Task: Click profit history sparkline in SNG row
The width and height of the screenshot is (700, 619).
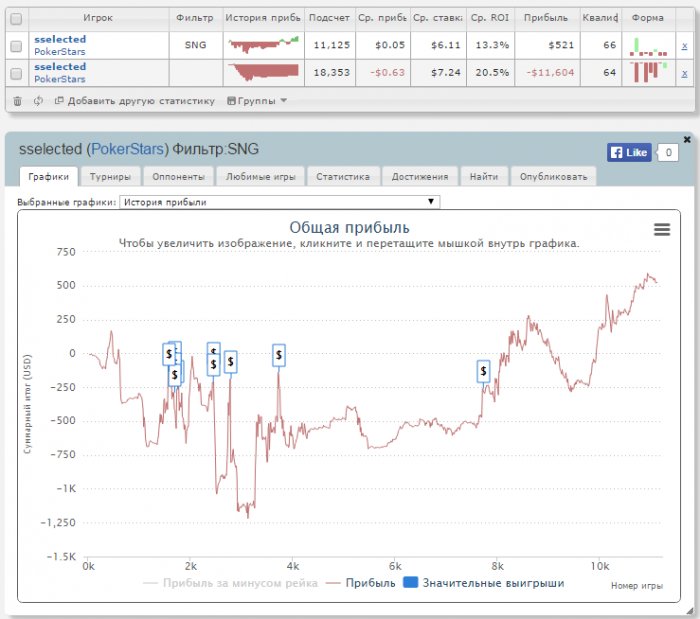Action: click(x=263, y=45)
